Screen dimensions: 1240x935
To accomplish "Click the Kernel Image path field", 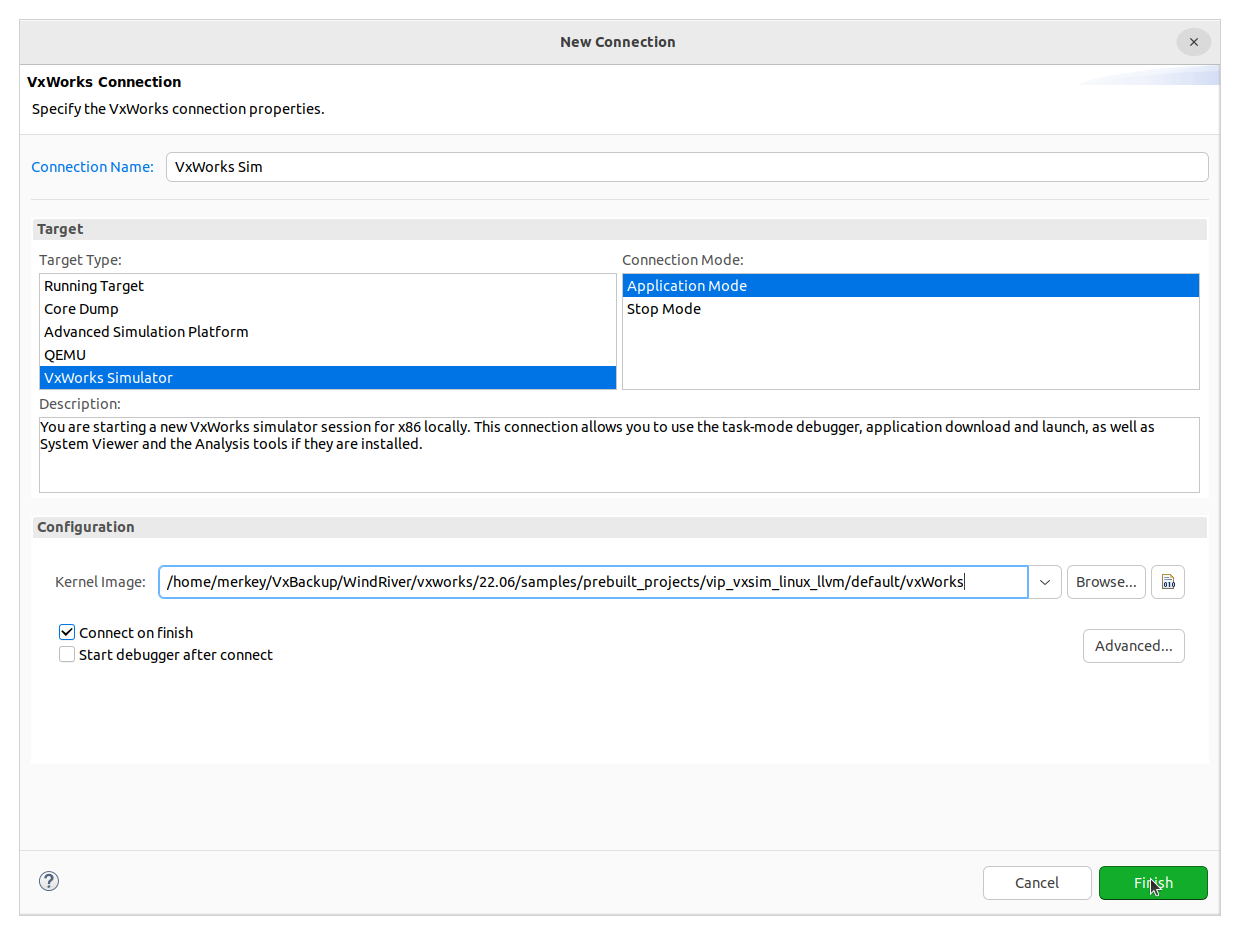I will point(593,582).
